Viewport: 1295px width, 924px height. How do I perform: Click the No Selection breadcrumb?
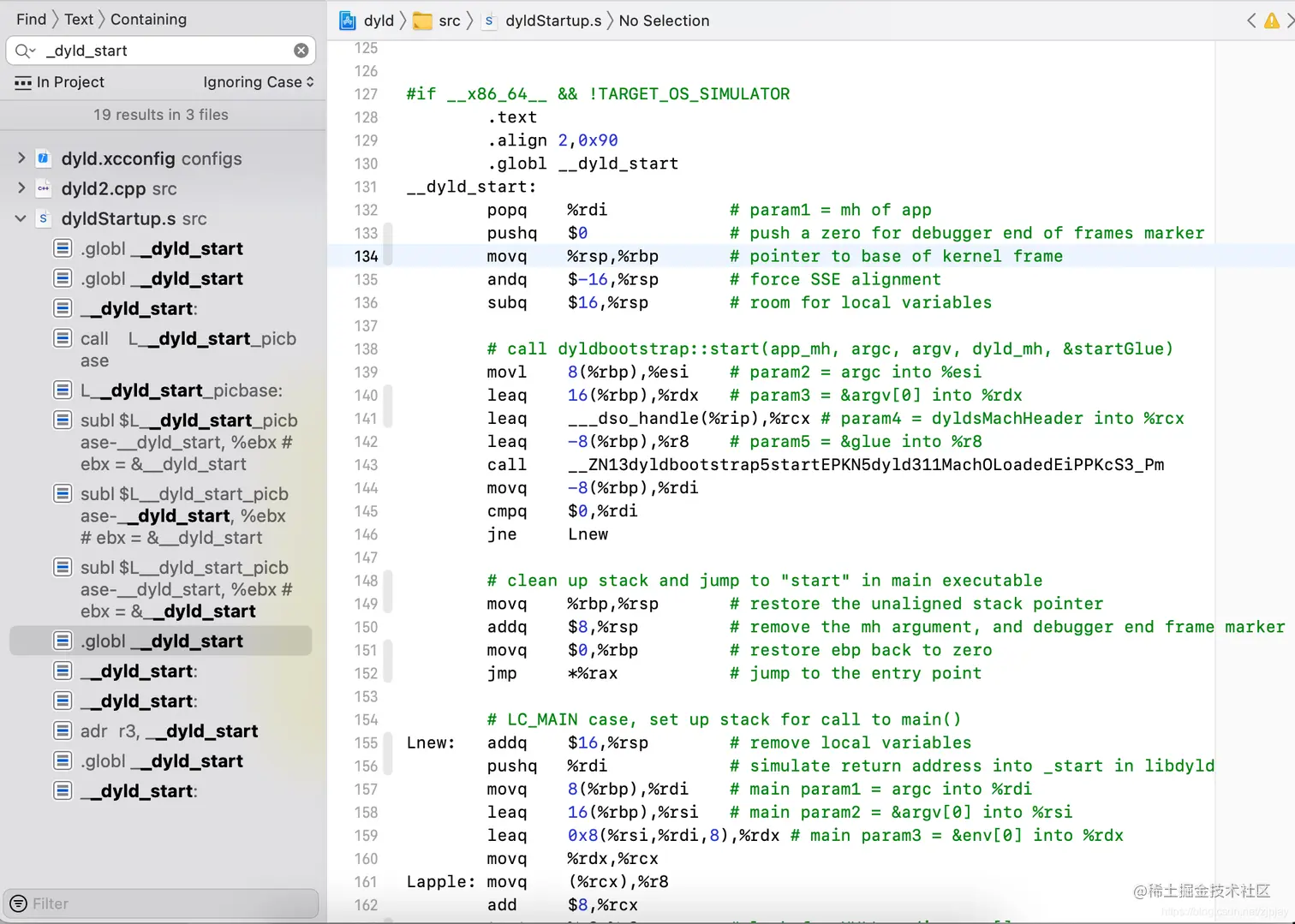tap(664, 21)
